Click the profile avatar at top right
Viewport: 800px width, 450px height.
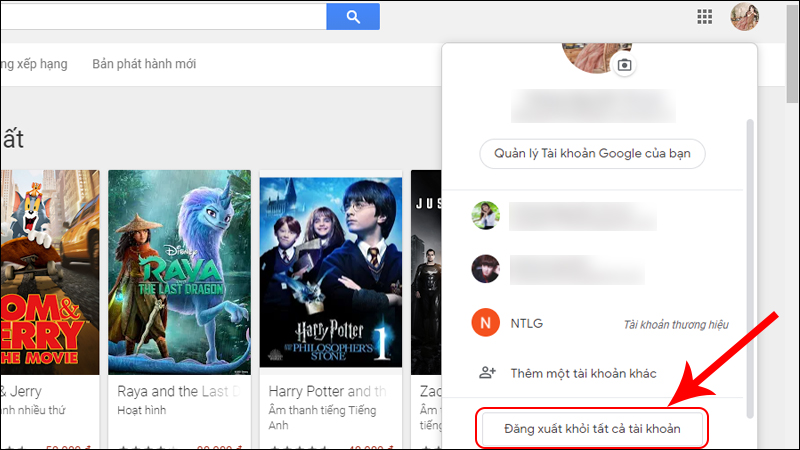744,16
